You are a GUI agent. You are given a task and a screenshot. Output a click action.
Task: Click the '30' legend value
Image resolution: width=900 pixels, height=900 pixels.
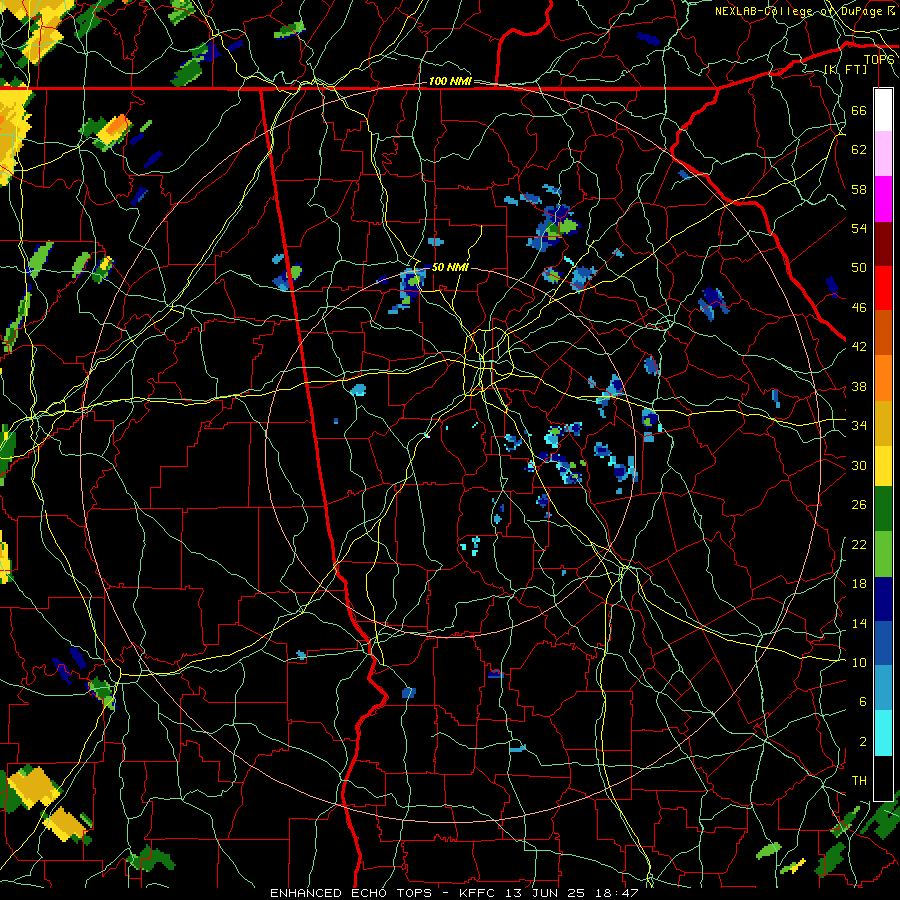[x=859, y=465]
